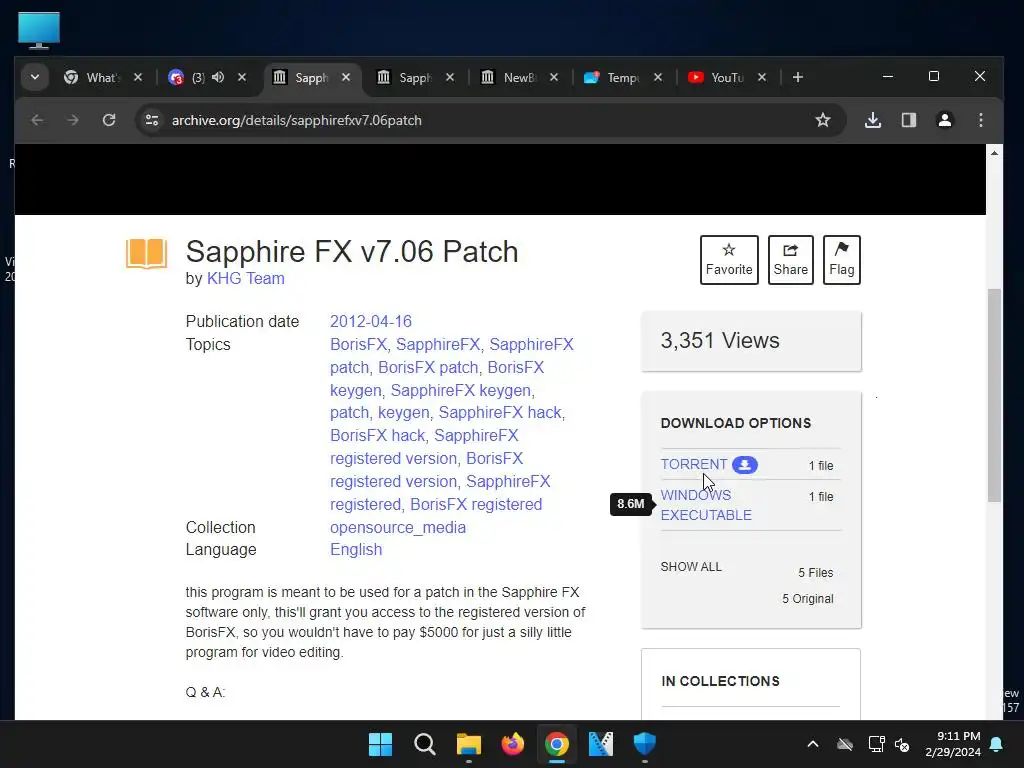Image resolution: width=1024 pixels, height=768 pixels.
Task: Open KHG Team author link
Action: [246, 278]
